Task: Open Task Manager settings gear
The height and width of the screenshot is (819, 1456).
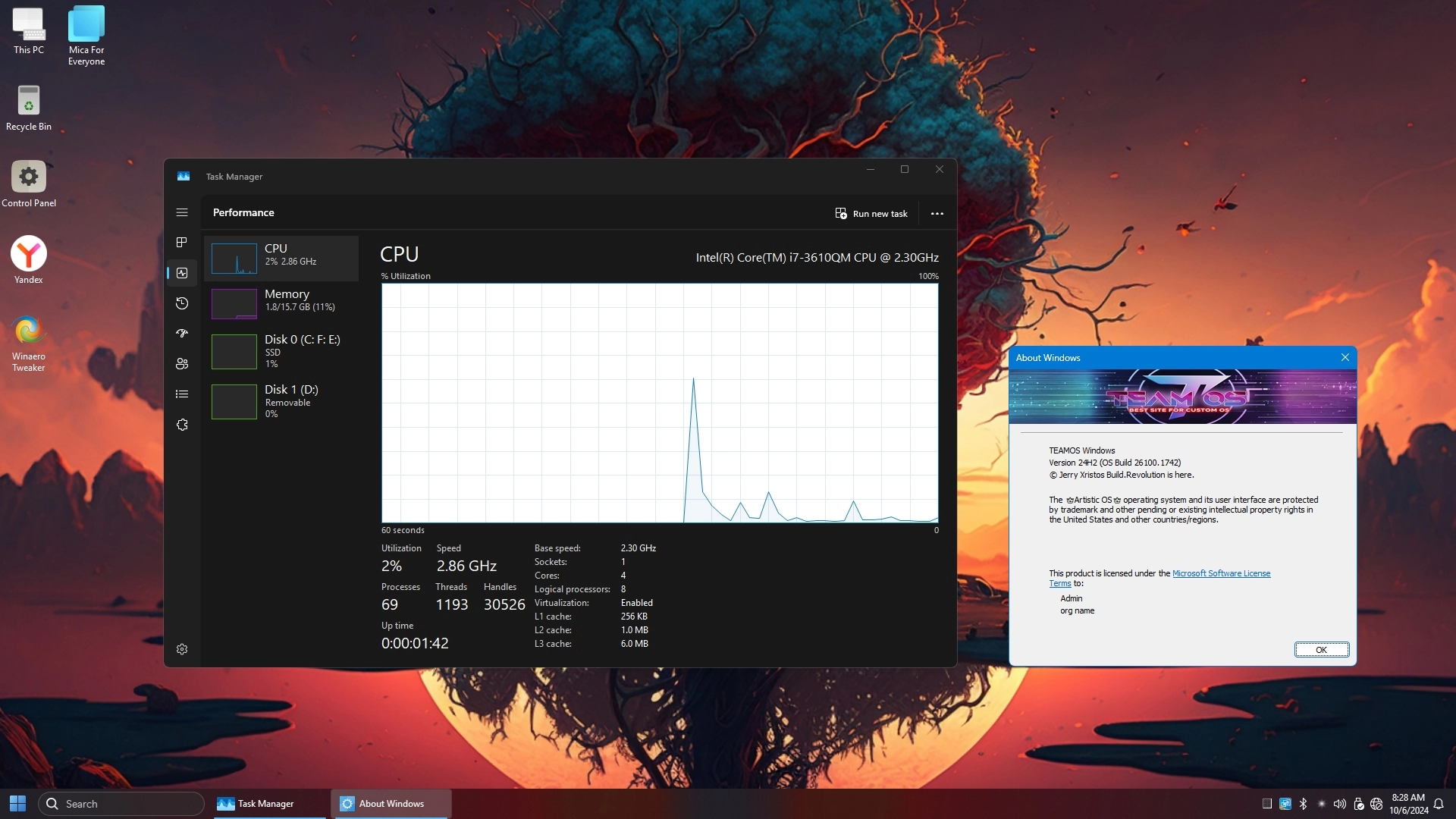Action: tap(182, 649)
